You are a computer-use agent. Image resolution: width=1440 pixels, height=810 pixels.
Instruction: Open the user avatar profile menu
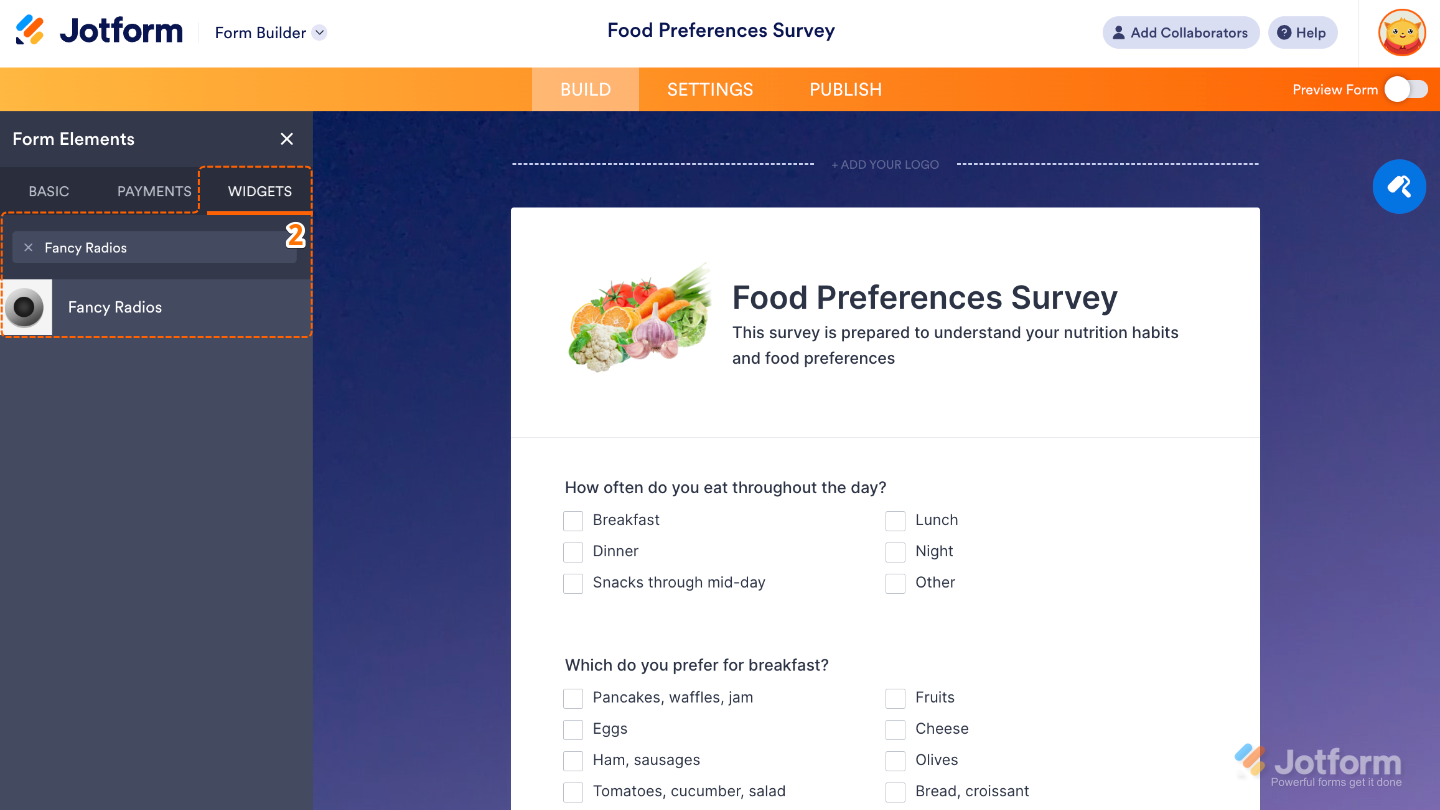tap(1401, 32)
